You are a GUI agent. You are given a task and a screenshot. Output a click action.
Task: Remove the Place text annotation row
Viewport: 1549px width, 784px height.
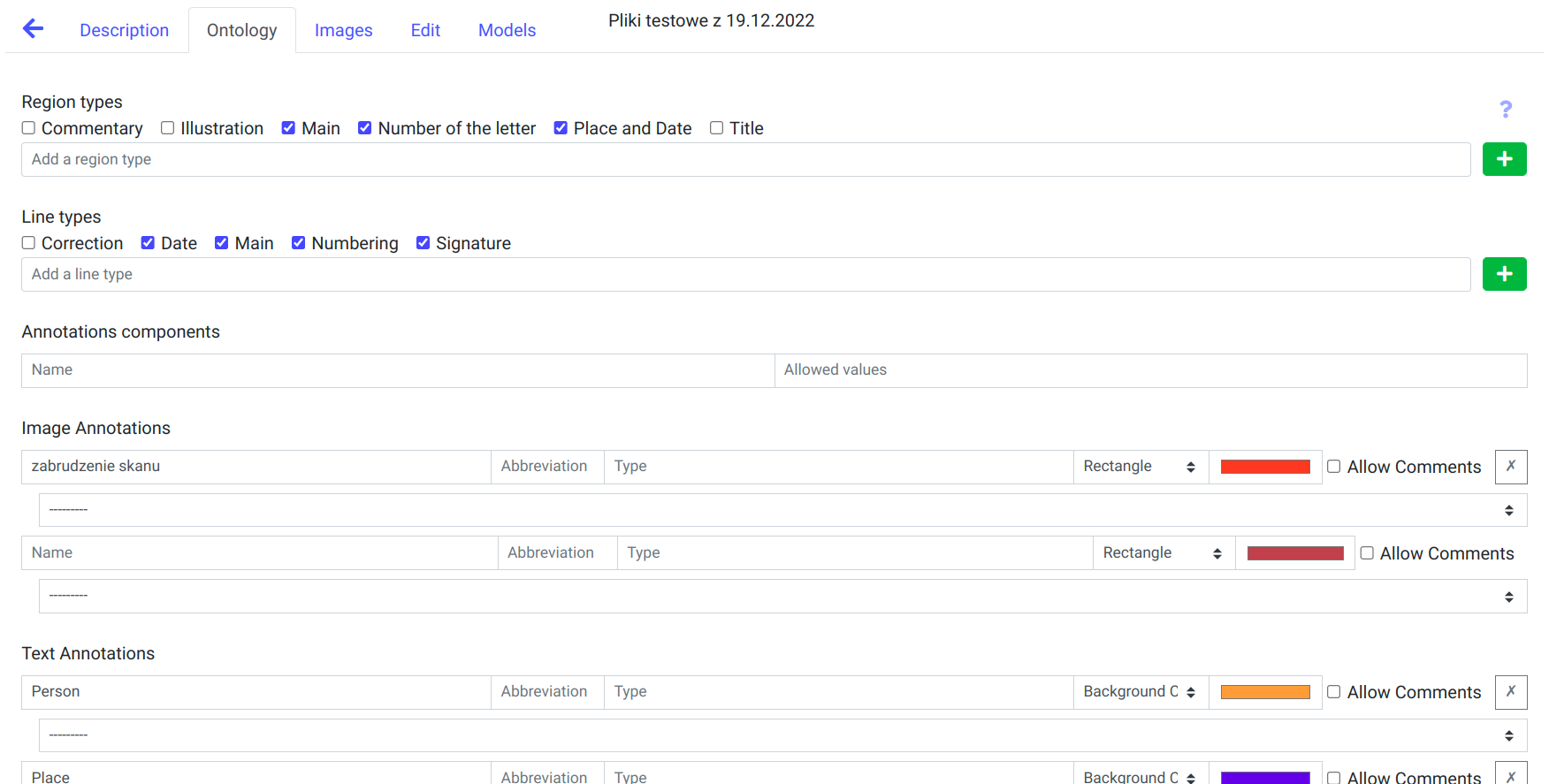click(1510, 775)
